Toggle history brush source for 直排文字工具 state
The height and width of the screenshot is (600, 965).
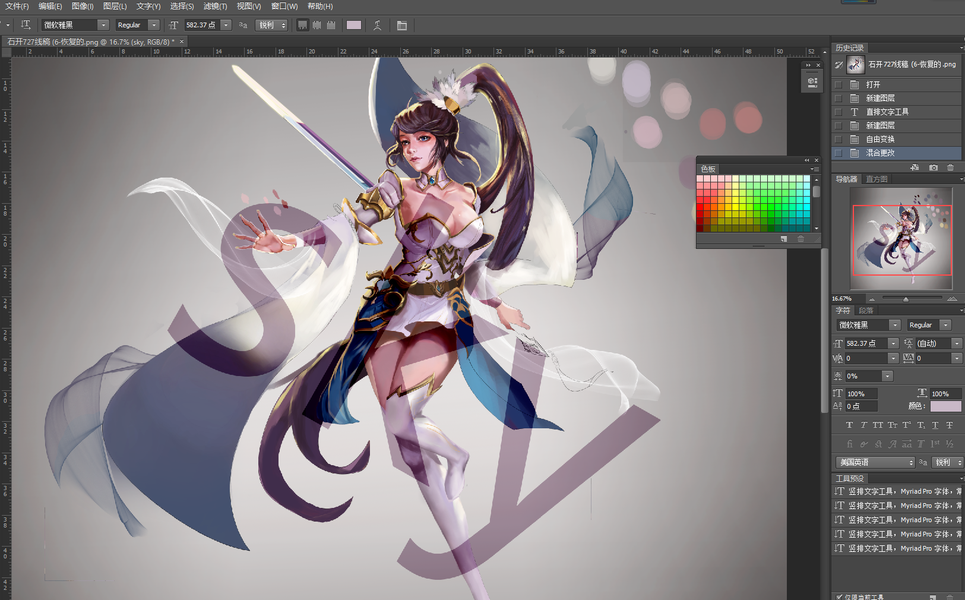point(838,112)
